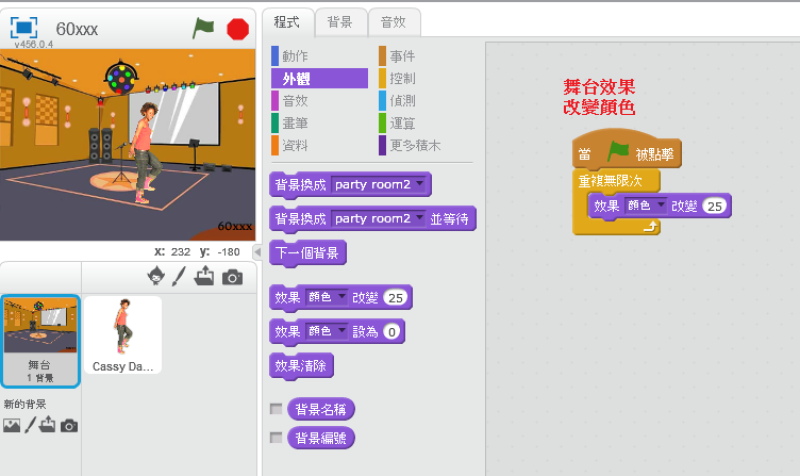Image resolution: width=800 pixels, height=476 pixels.
Task: Click the 效果清除 block
Action: tap(302, 365)
